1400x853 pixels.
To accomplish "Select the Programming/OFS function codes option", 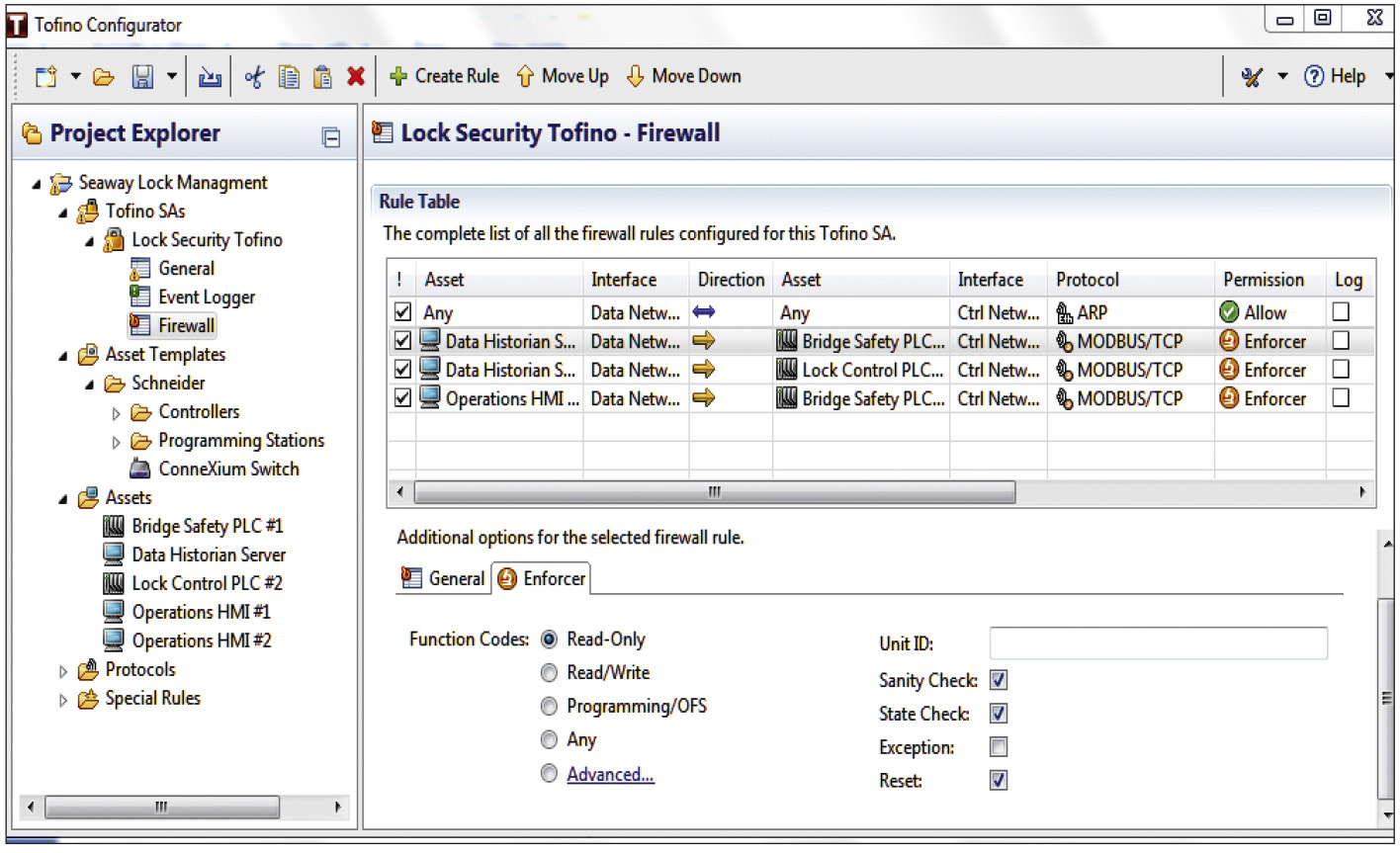I will tap(549, 707).
